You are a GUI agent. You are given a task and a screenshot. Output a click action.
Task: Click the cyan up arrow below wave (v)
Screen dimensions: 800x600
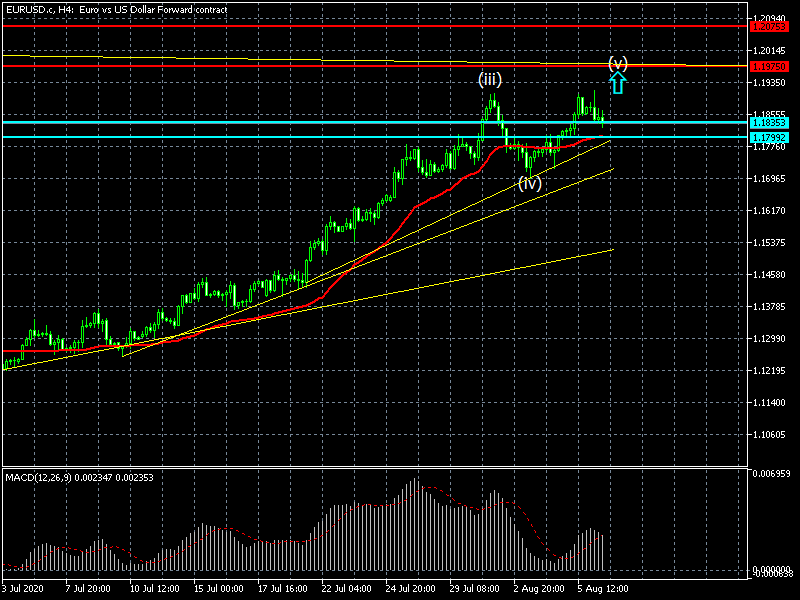coord(618,84)
